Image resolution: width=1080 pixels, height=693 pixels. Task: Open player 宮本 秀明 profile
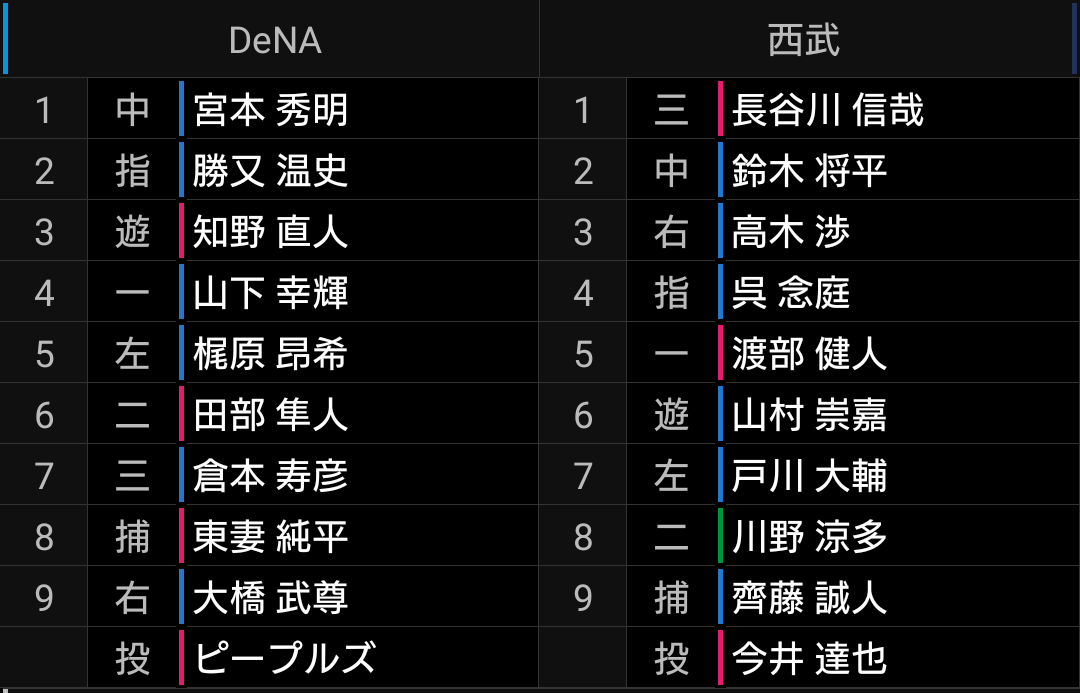click(x=270, y=110)
